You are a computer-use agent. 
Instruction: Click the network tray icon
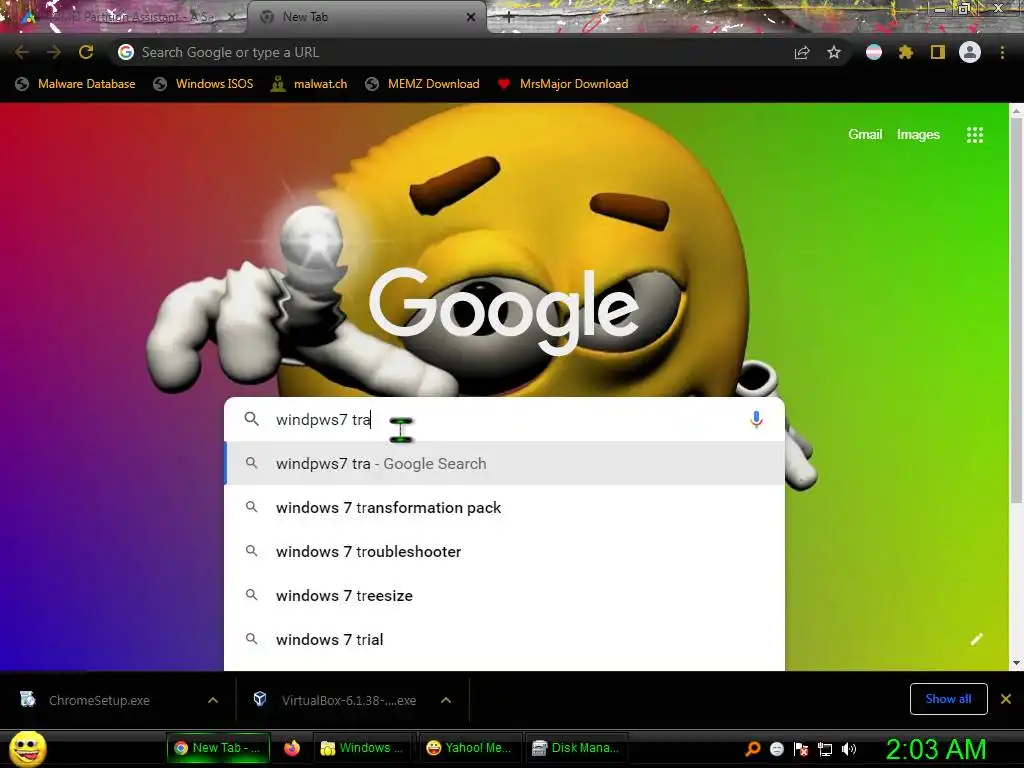(x=825, y=749)
